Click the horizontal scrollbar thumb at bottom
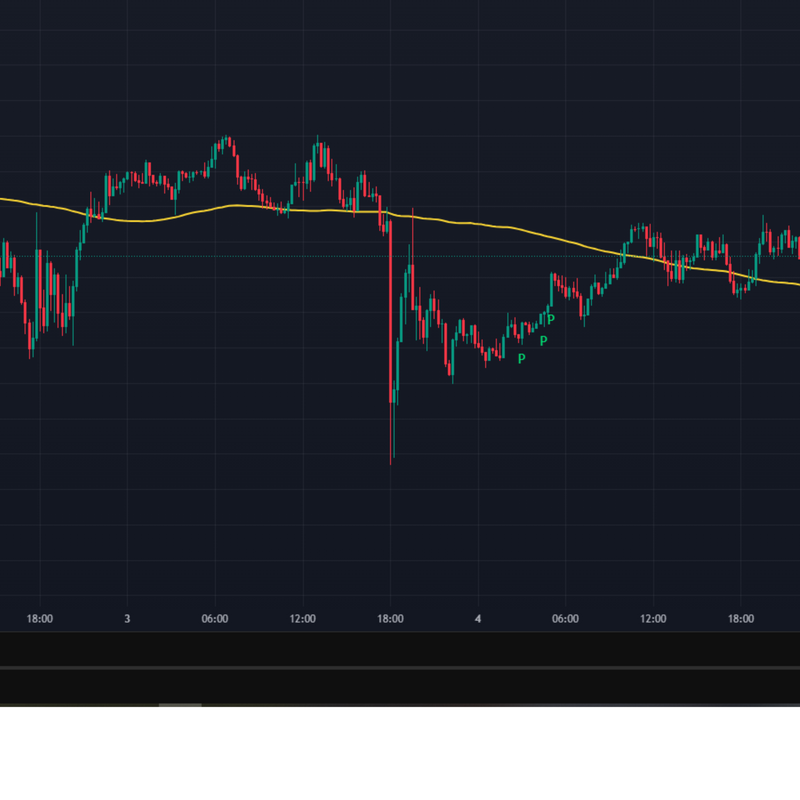Screen dimensions: 800x800 (180, 705)
